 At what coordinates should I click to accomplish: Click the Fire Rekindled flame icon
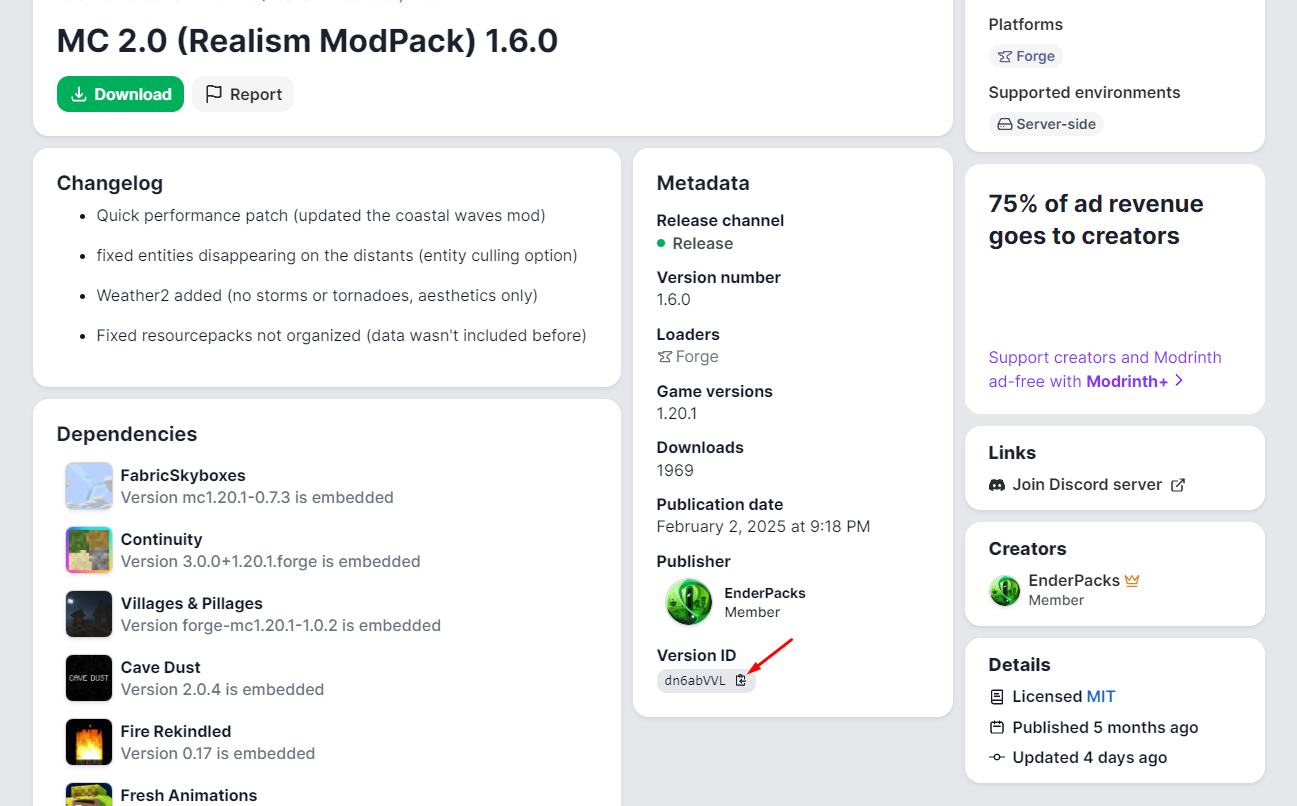89,742
